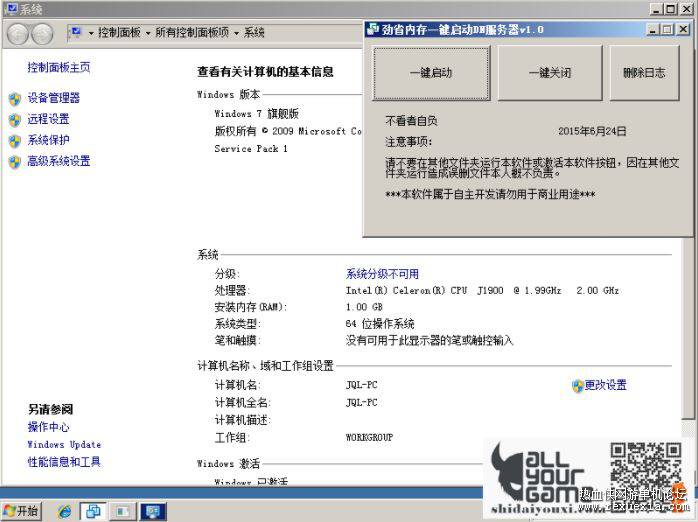Viewport: 698px width, 522px height.
Task: Minimize the DNF server launcher window
Action: point(653,29)
